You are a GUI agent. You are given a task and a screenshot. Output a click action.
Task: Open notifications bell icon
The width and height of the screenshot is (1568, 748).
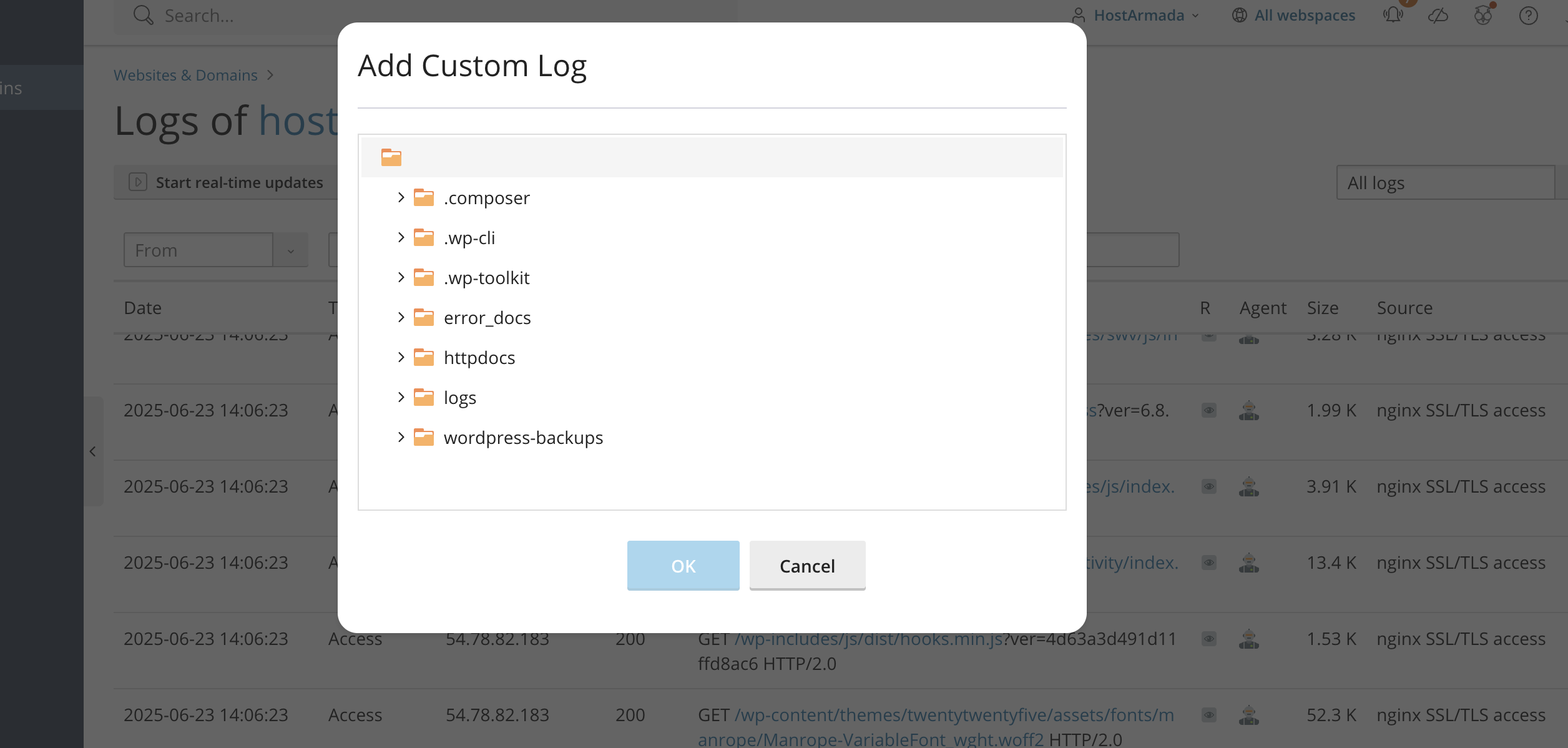point(1393,14)
